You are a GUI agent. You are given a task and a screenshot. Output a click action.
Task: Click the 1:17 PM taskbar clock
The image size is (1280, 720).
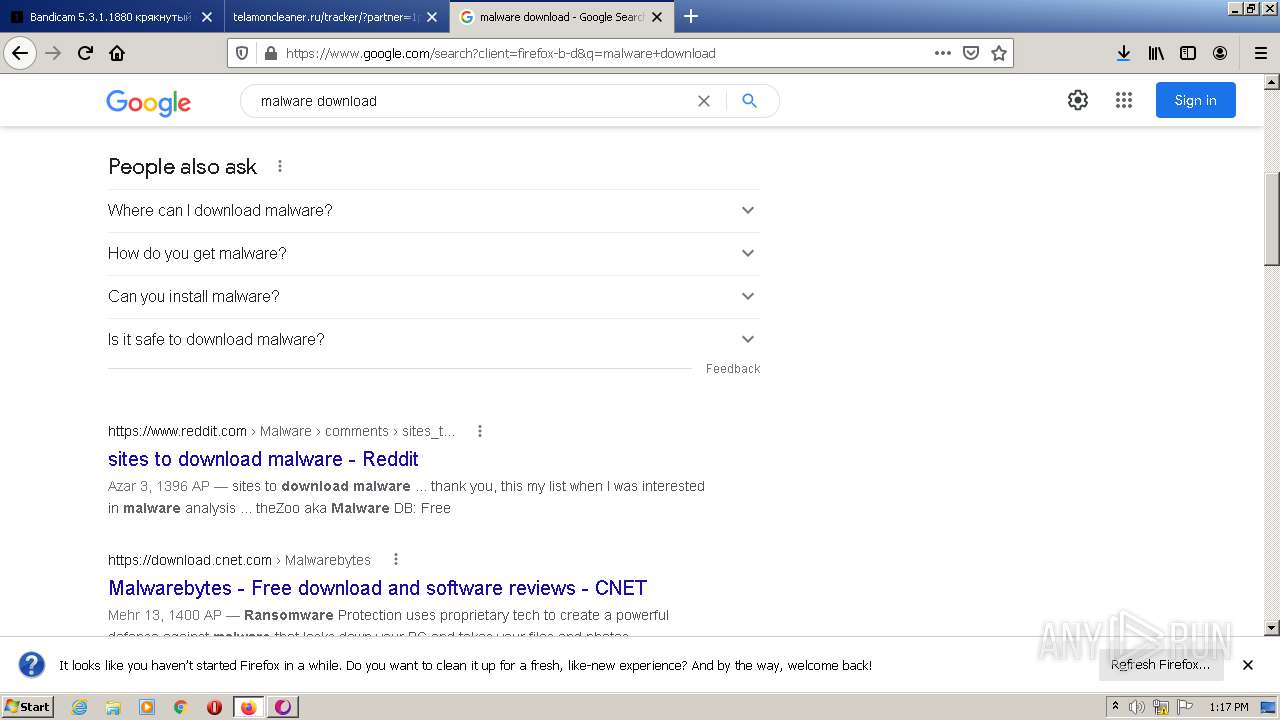click(1229, 707)
